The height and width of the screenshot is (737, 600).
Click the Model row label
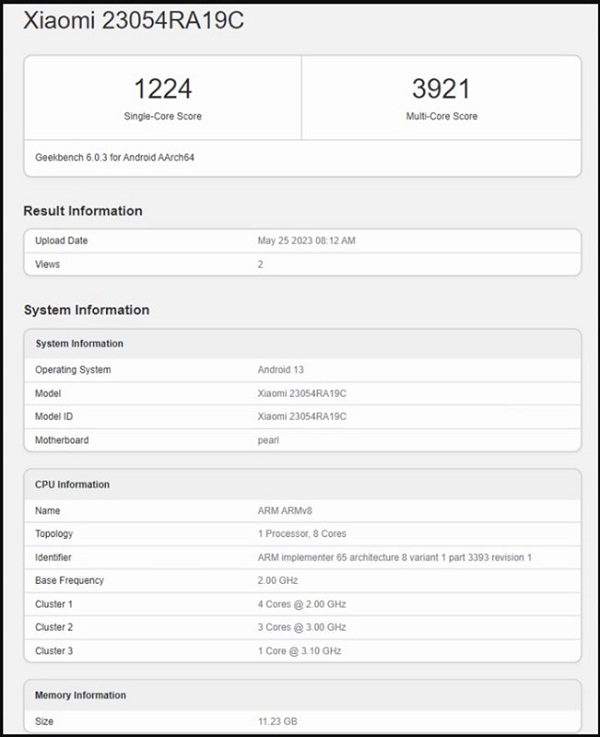[x=48, y=393]
